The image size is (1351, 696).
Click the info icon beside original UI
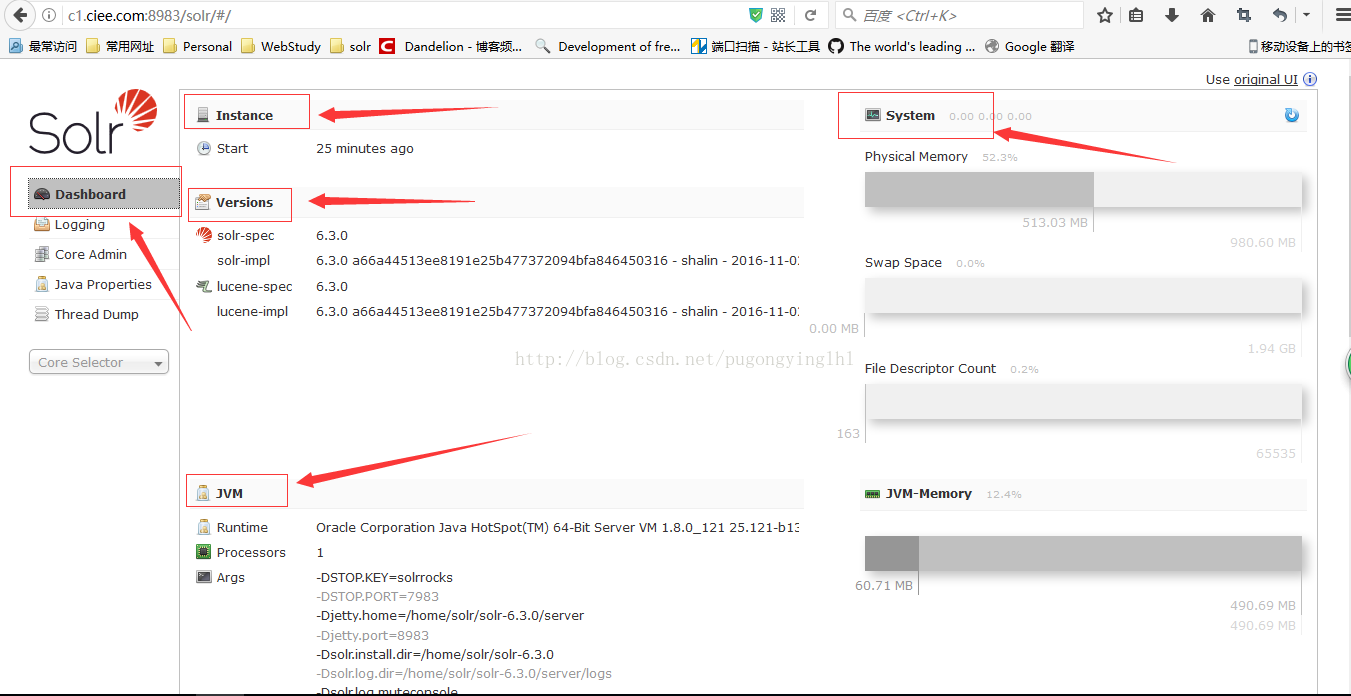[1310, 79]
